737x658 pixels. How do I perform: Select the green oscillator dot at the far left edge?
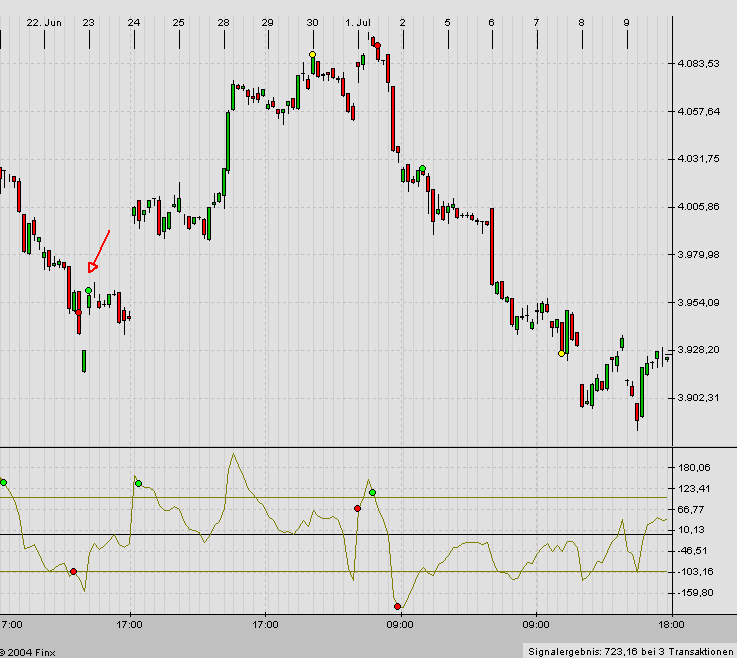pyautogui.click(x=3, y=482)
